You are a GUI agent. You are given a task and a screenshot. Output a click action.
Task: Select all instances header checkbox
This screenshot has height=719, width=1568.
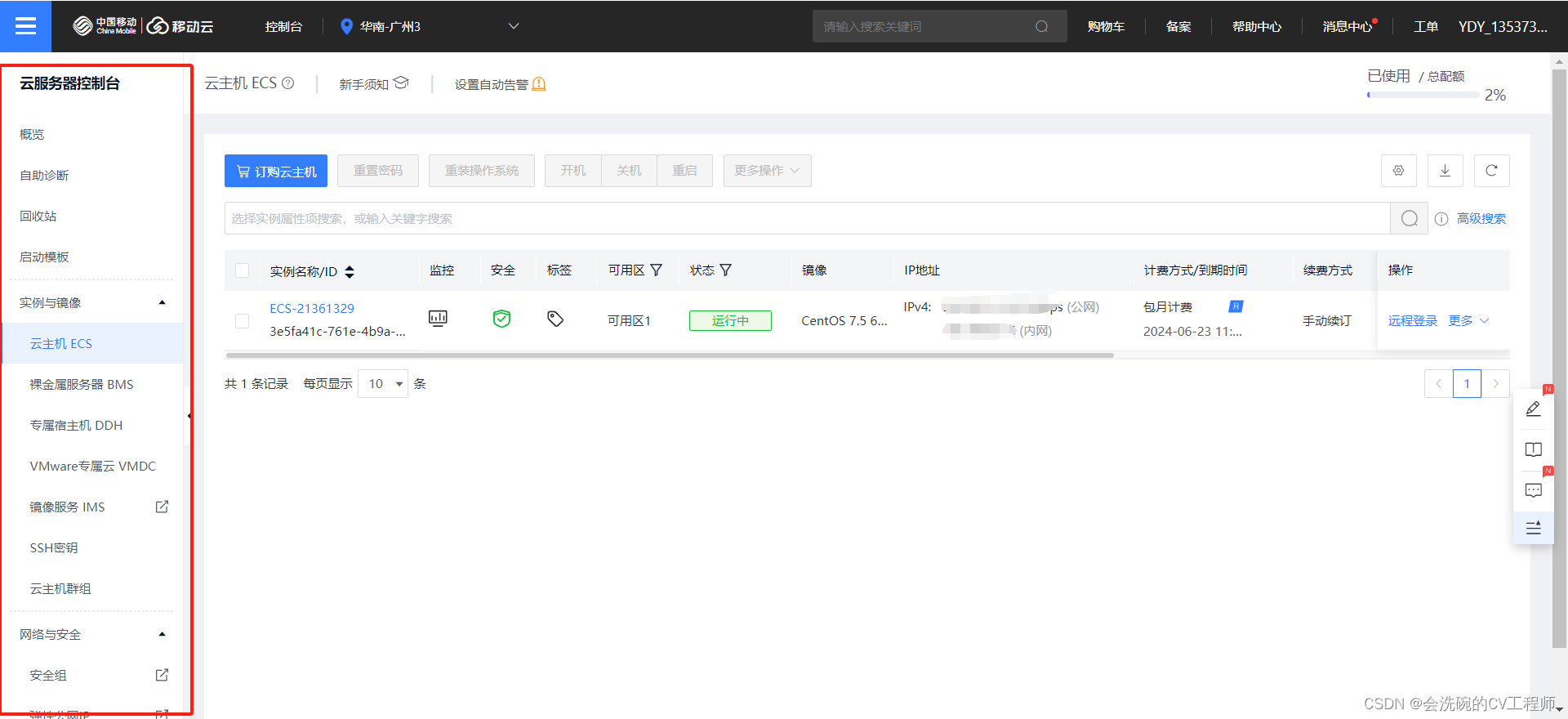tap(242, 270)
